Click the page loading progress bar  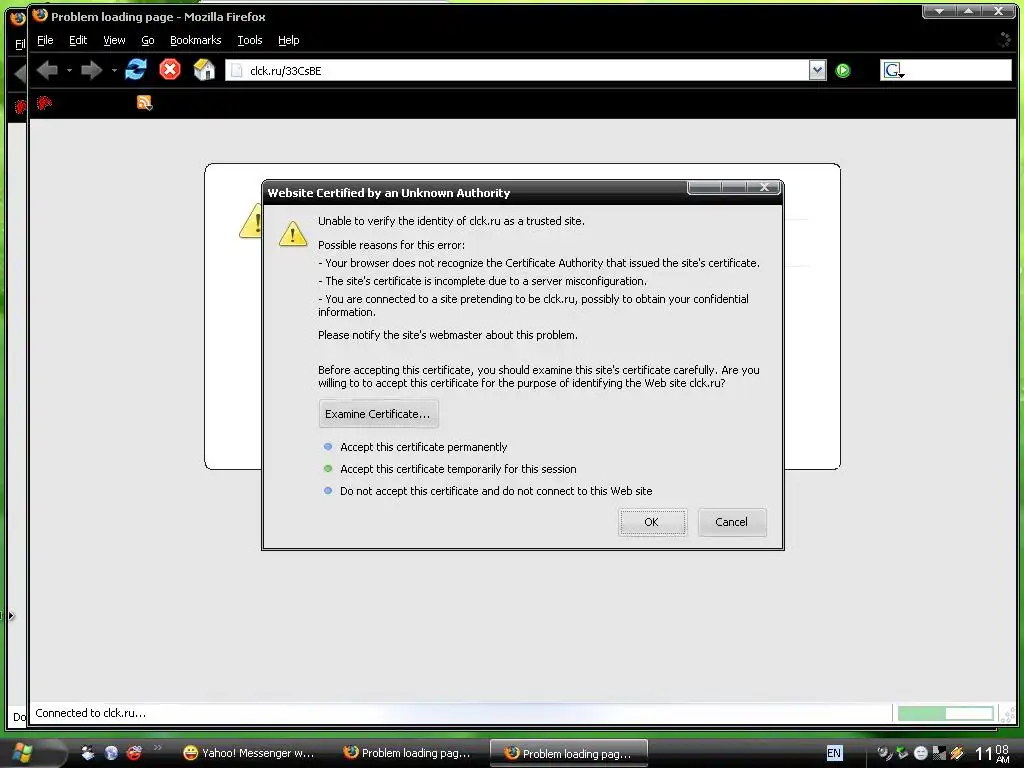[x=946, y=713]
